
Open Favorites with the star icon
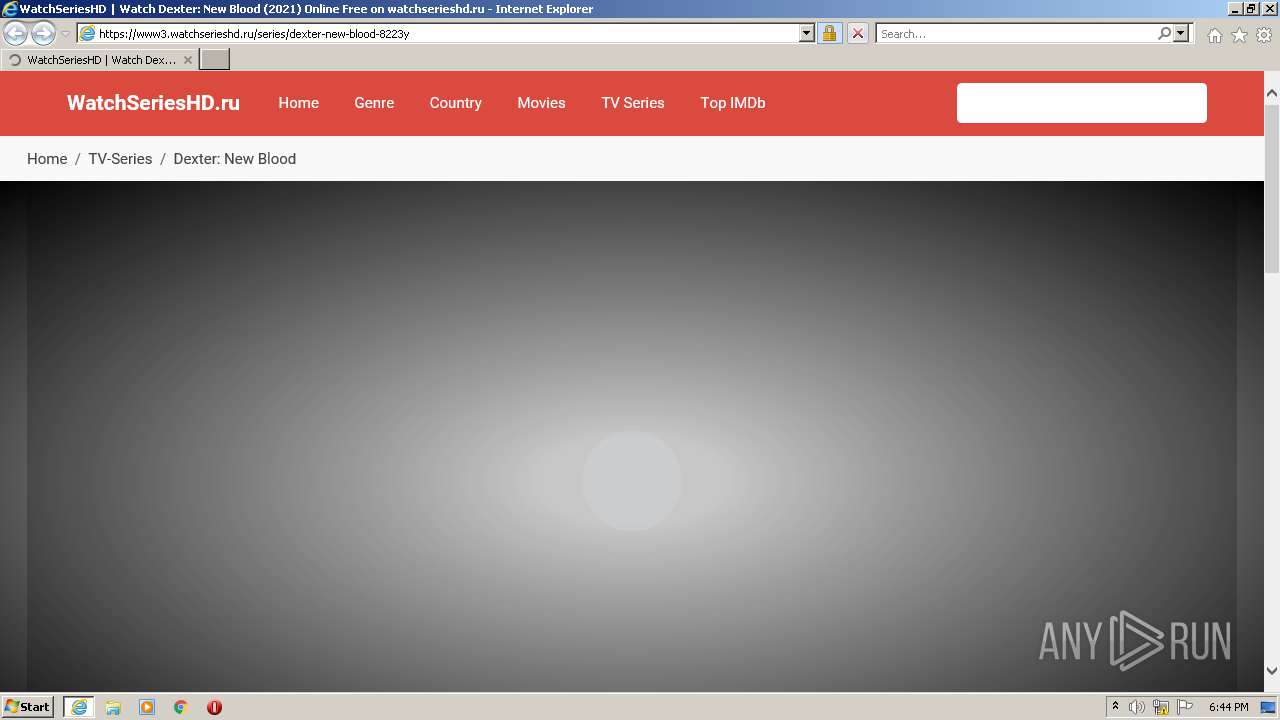point(1239,35)
